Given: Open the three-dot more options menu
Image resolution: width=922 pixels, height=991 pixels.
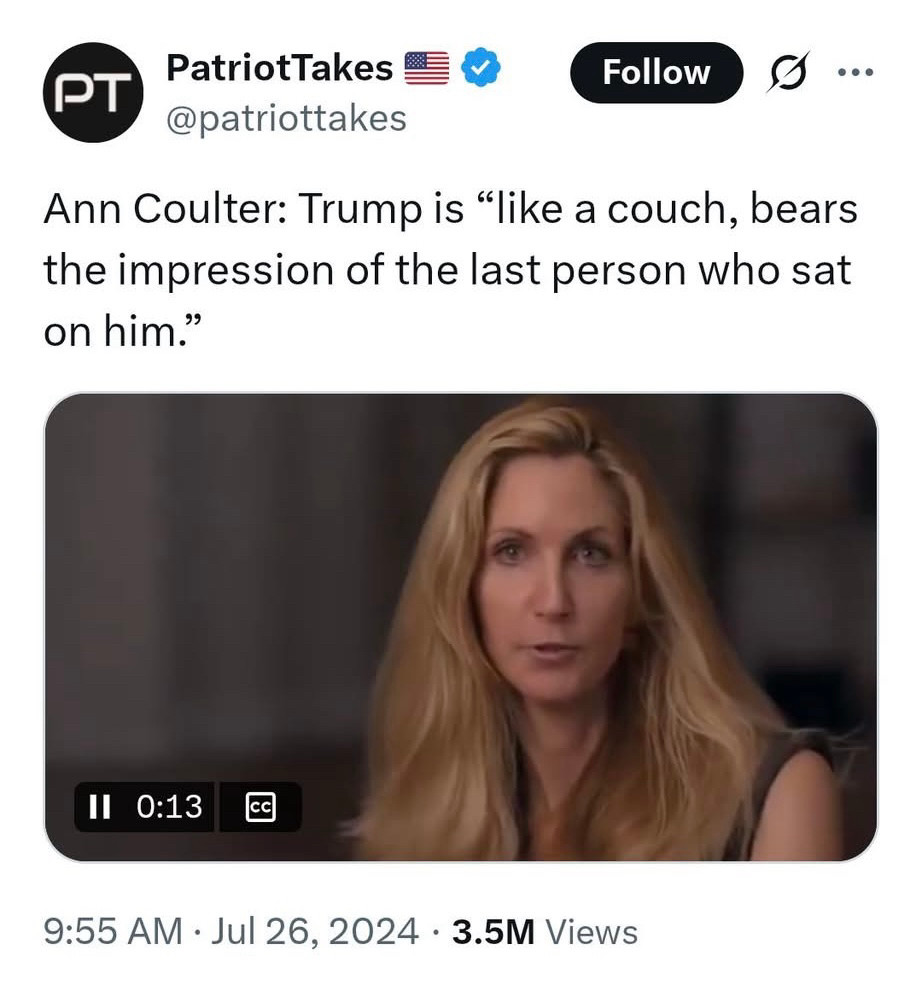Looking at the screenshot, I should (855, 72).
